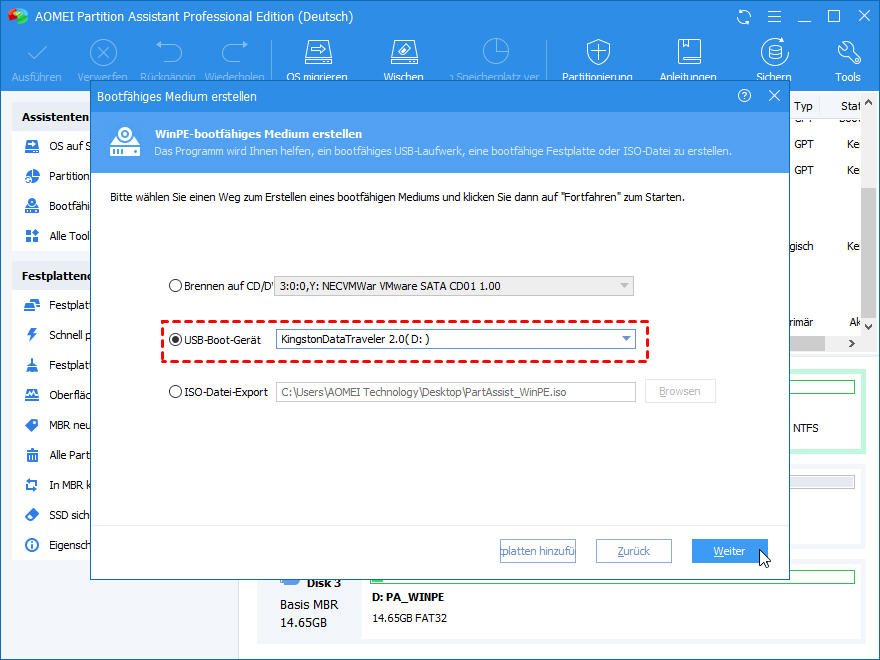Click the Bootfähiges Medium sidebar icon

coord(32,206)
